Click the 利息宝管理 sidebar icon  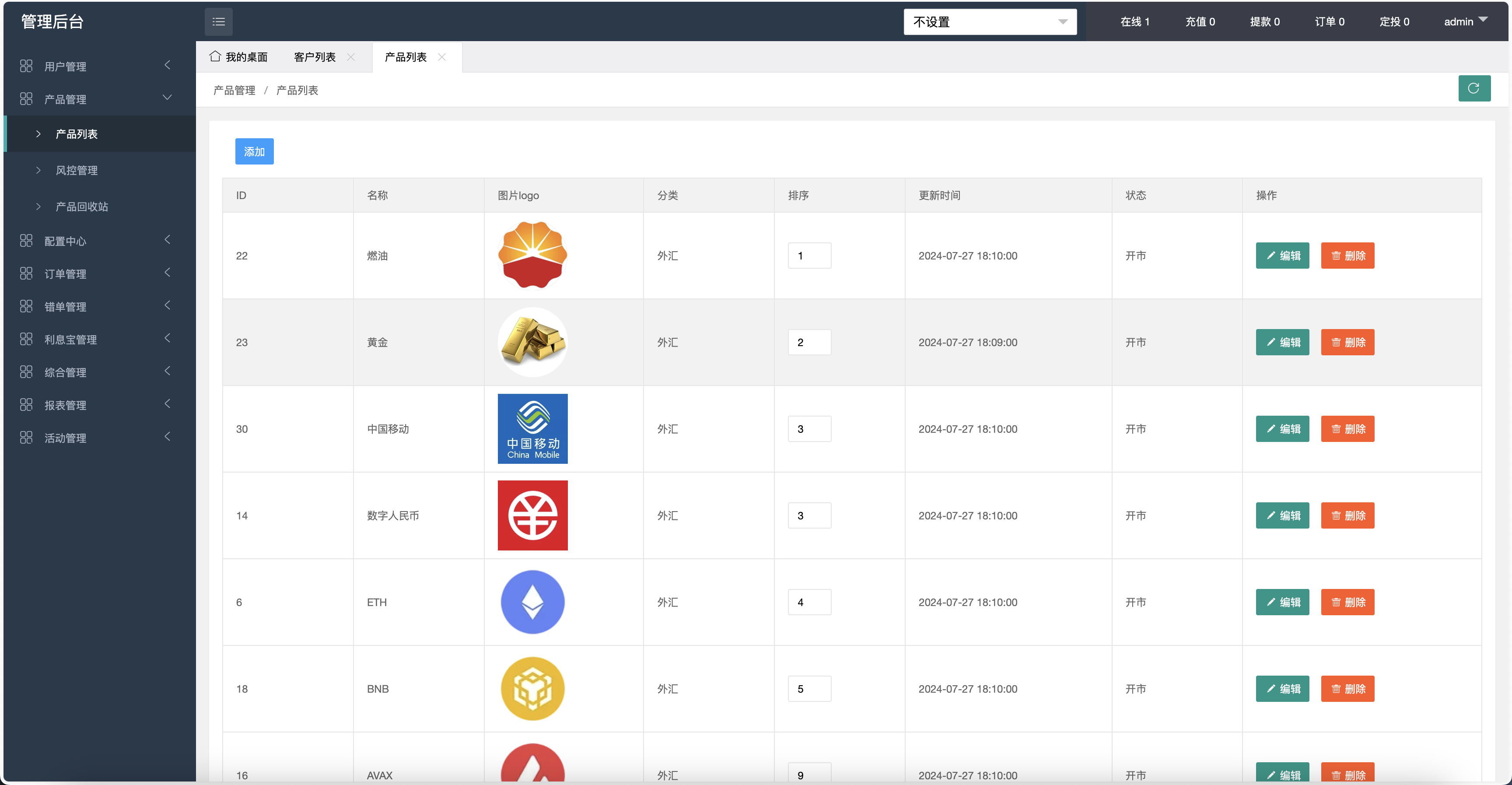click(26, 339)
